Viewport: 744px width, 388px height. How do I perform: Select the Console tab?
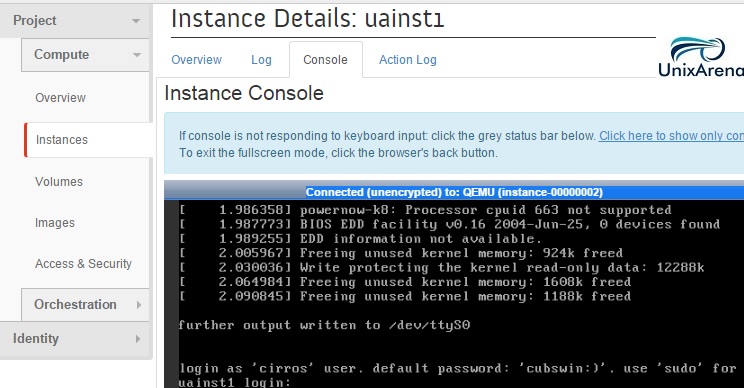coord(326,60)
